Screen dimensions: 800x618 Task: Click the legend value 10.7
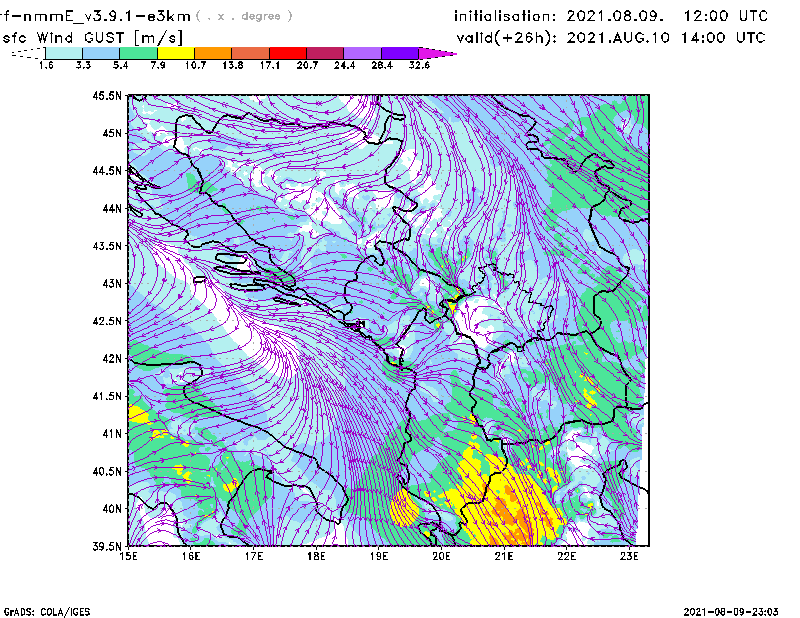(x=195, y=65)
